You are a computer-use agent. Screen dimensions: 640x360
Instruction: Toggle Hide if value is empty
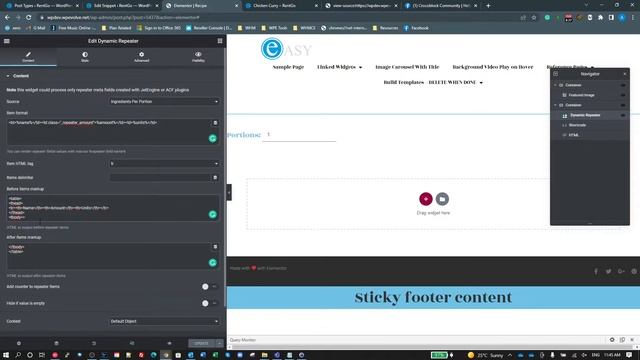pyautogui.click(x=210, y=303)
